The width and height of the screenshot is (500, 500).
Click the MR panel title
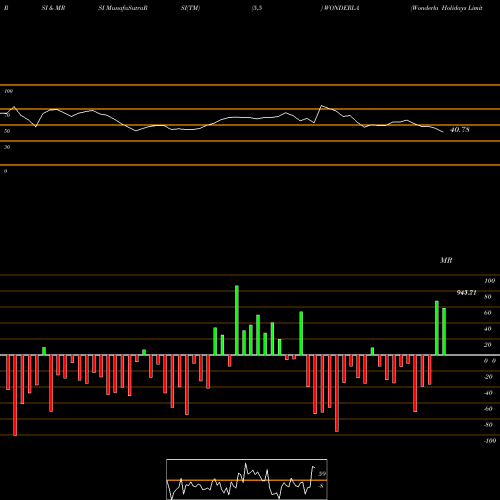pos(446,260)
